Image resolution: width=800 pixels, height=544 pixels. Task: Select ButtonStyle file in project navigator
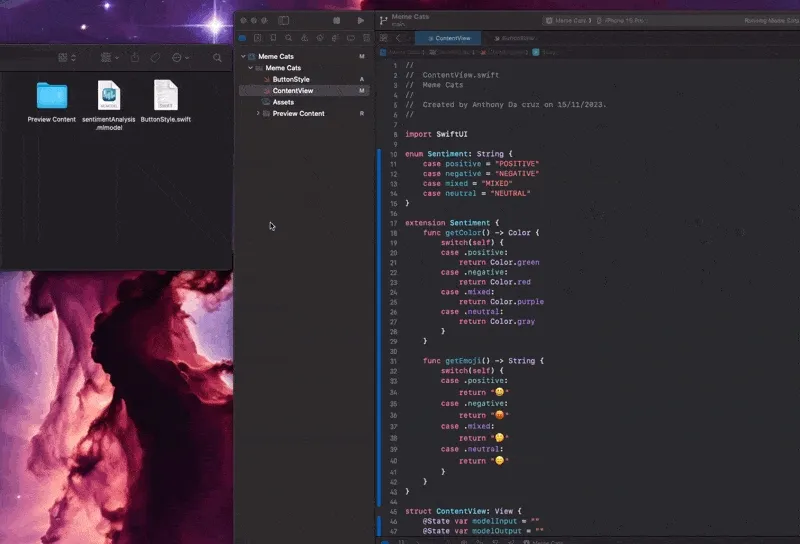[x=291, y=79]
